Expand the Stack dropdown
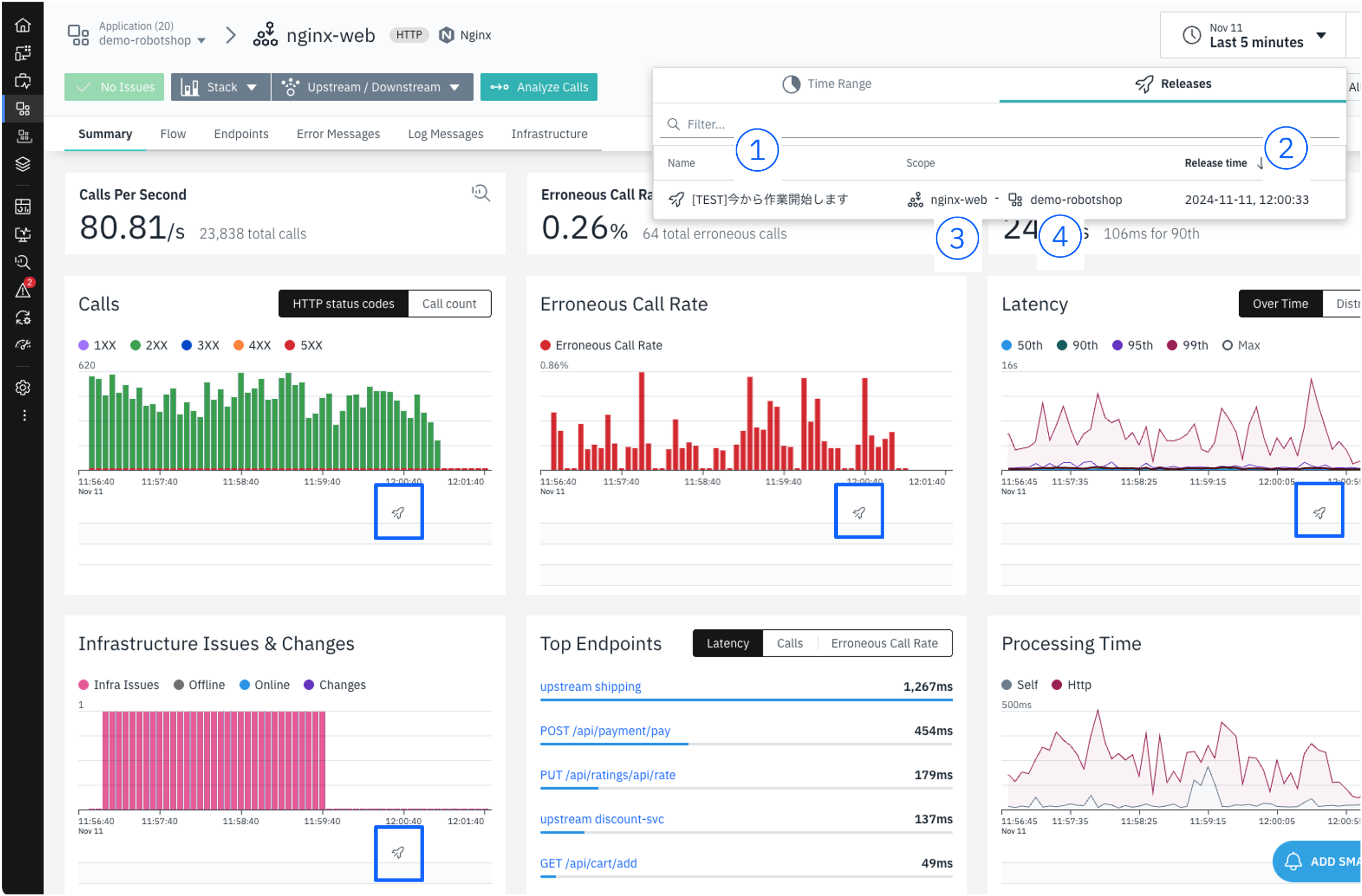This screenshot has height=896, width=1362. 220,87
